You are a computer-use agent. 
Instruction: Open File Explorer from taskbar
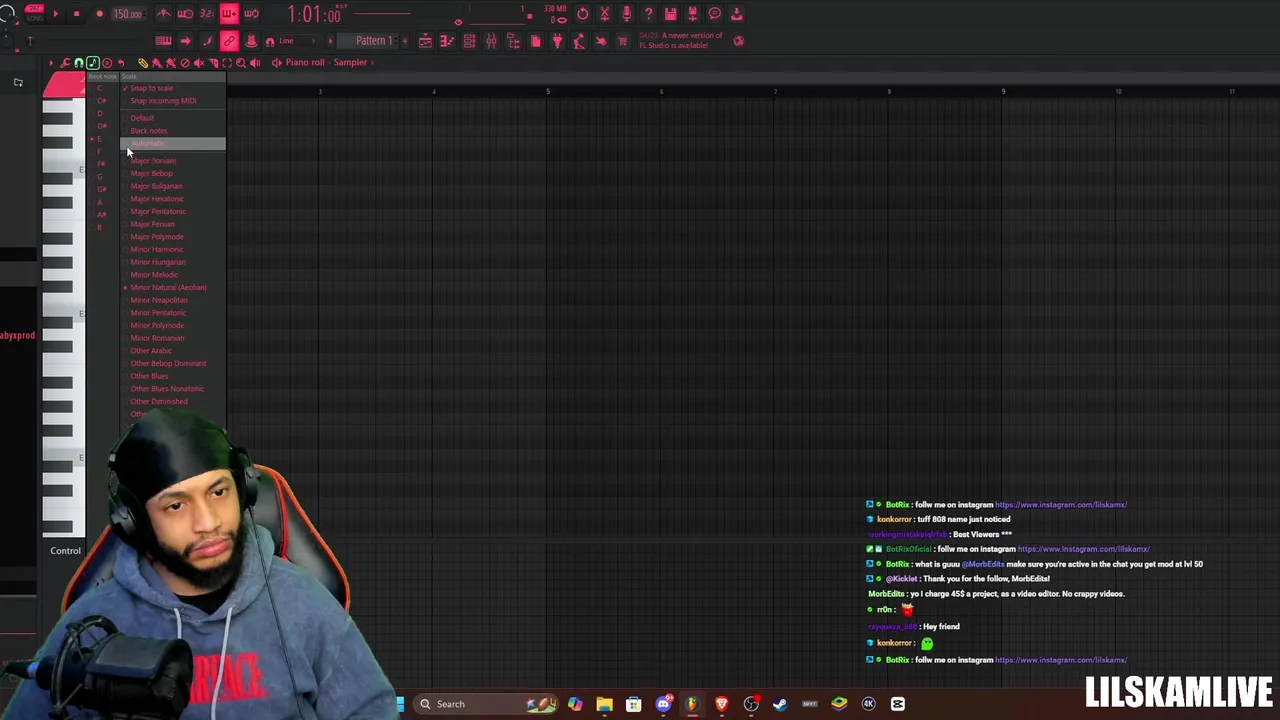[x=604, y=704]
